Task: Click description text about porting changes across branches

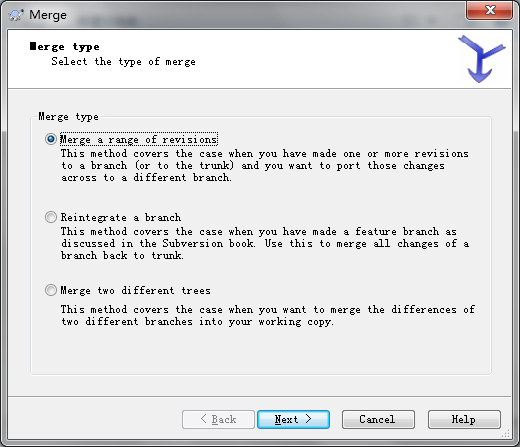Action: [x=265, y=166]
